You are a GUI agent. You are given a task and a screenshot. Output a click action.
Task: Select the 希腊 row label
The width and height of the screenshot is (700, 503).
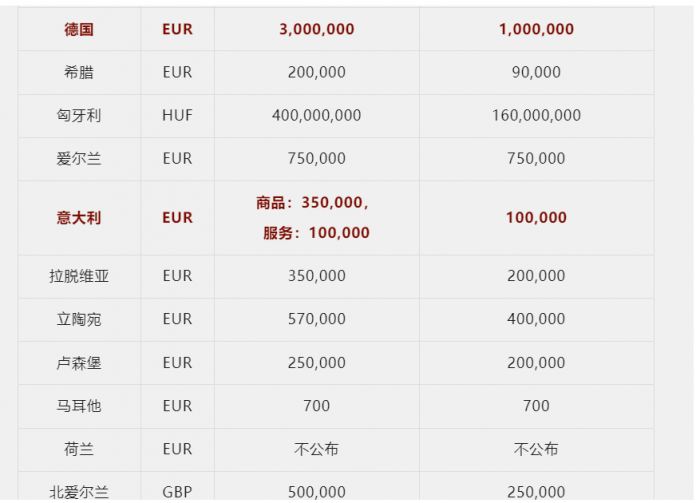(79, 72)
